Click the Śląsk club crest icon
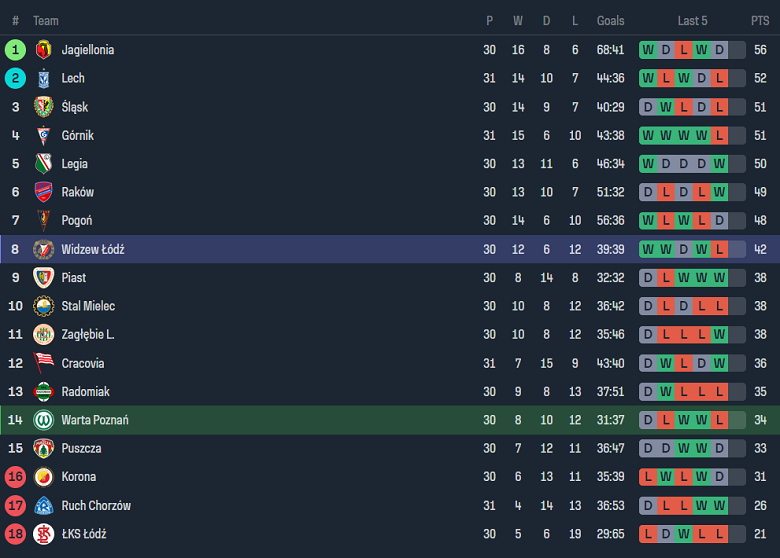Screen dimensions: 780x558 (x=43, y=107)
